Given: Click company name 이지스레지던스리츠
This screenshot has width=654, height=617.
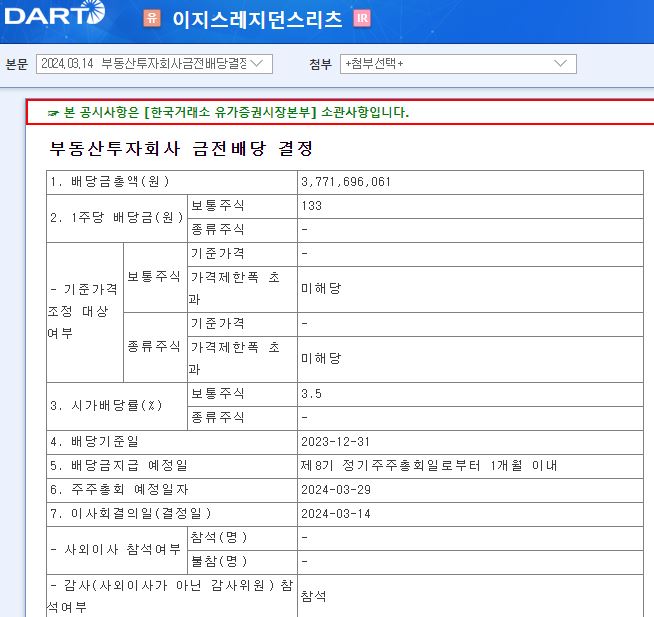Looking at the screenshot, I should point(257,19).
